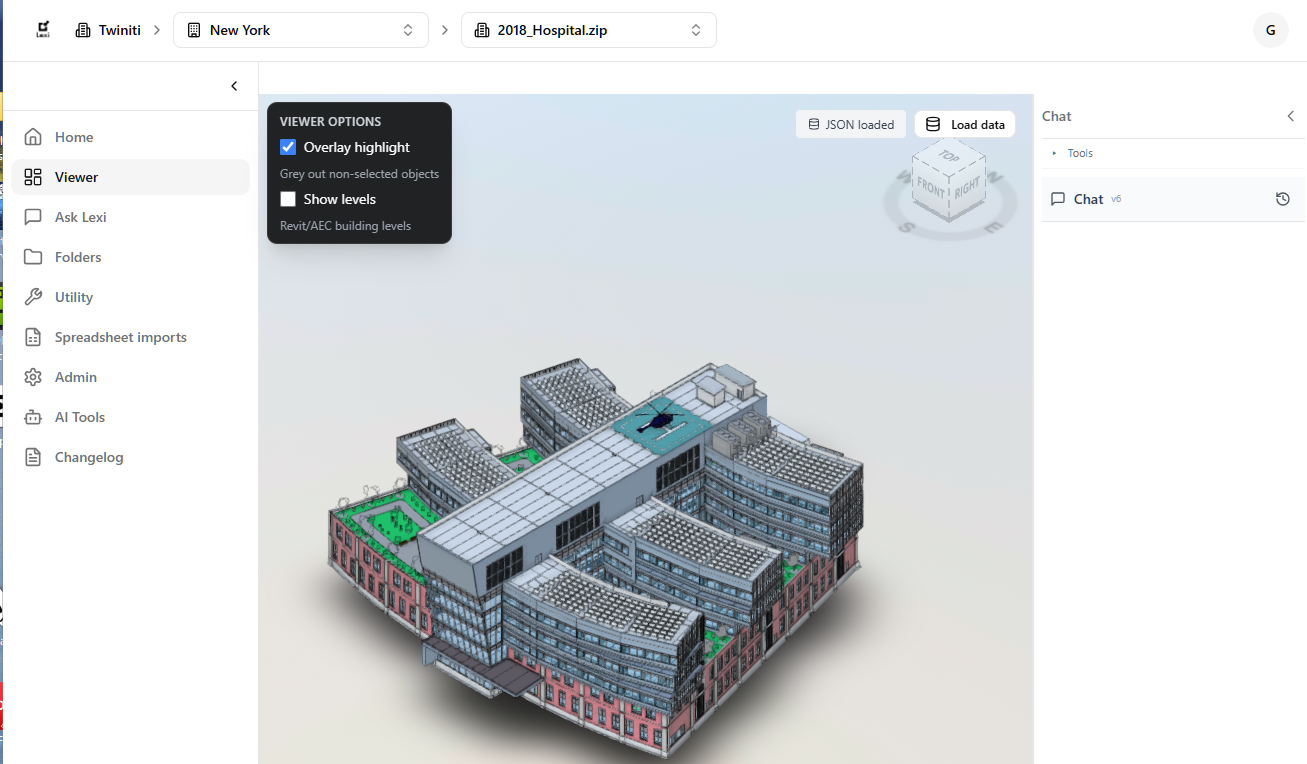1307x764 pixels.
Task: Click the RIGHT face of view cube
Action: tap(967, 188)
